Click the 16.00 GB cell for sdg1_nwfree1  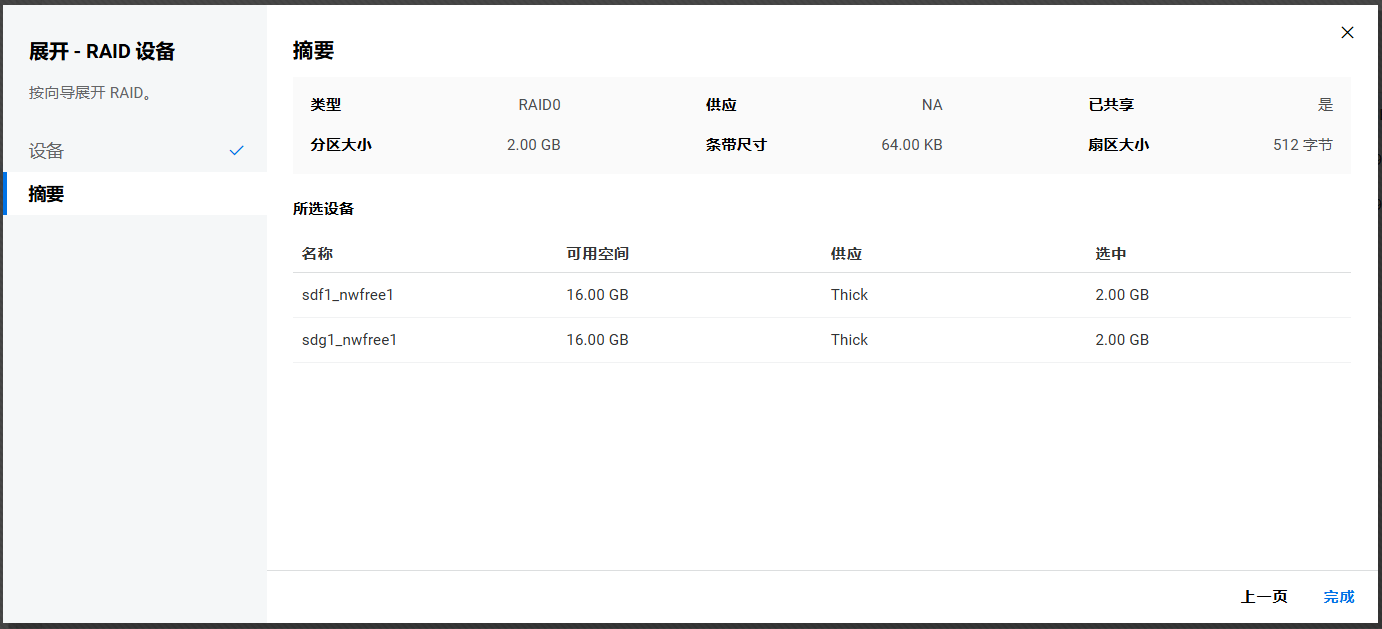click(x=597, y=340)
